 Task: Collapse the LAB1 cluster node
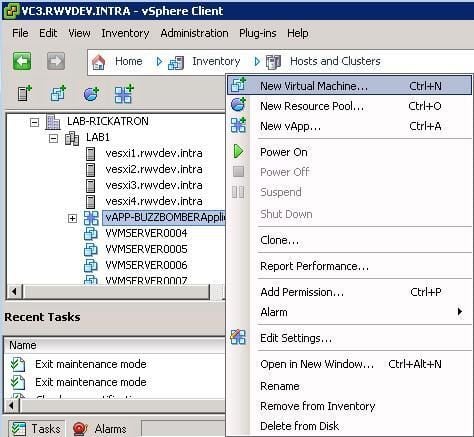[53, 138]
